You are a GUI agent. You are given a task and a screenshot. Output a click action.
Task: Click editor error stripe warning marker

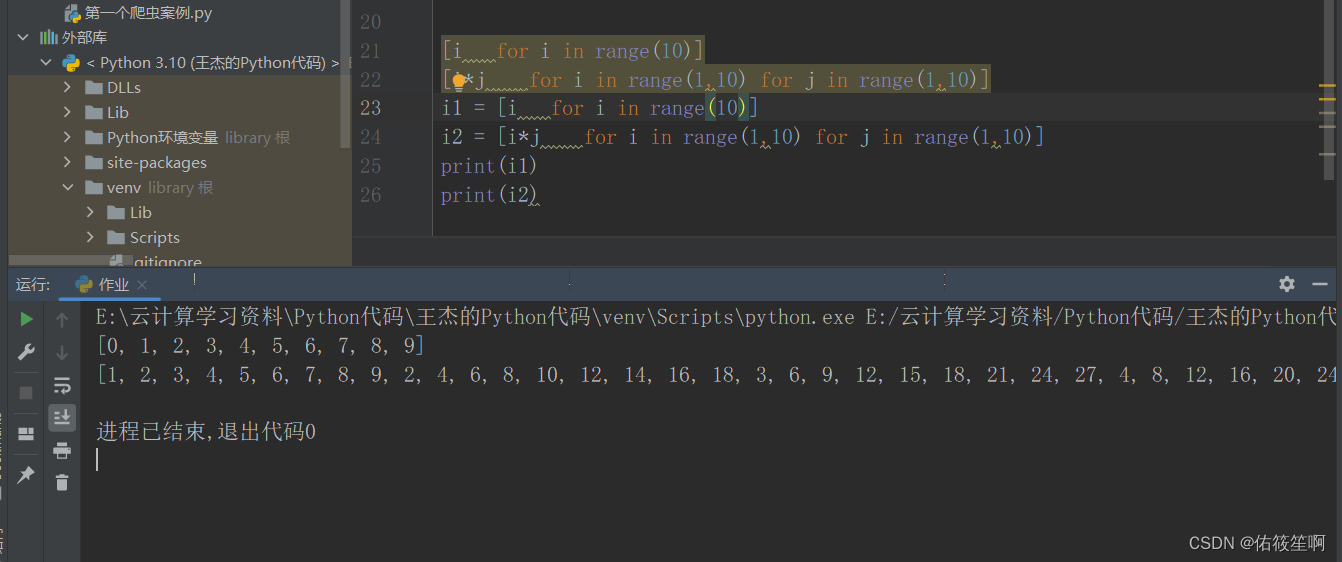1327,87
